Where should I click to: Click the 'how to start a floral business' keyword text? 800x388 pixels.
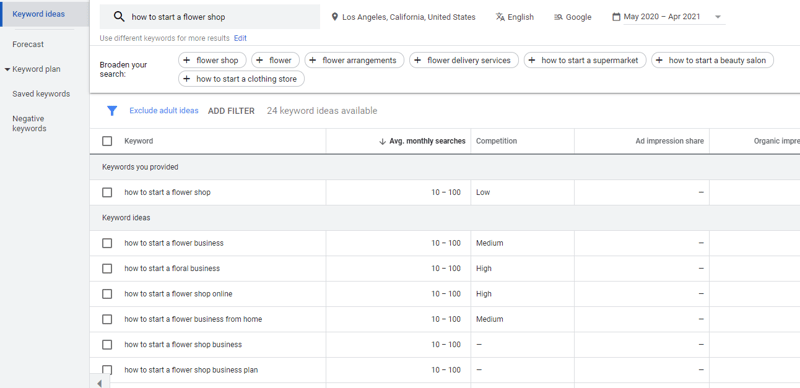tap(172, 269)
